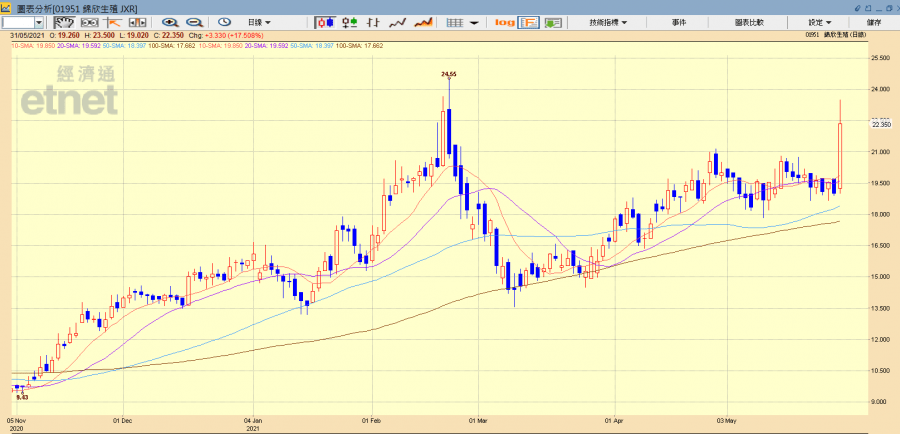The height and width of the screenshot is (434, 900).
Task: Toggle the highlighted data panel display button
Action: coord(529,22)
